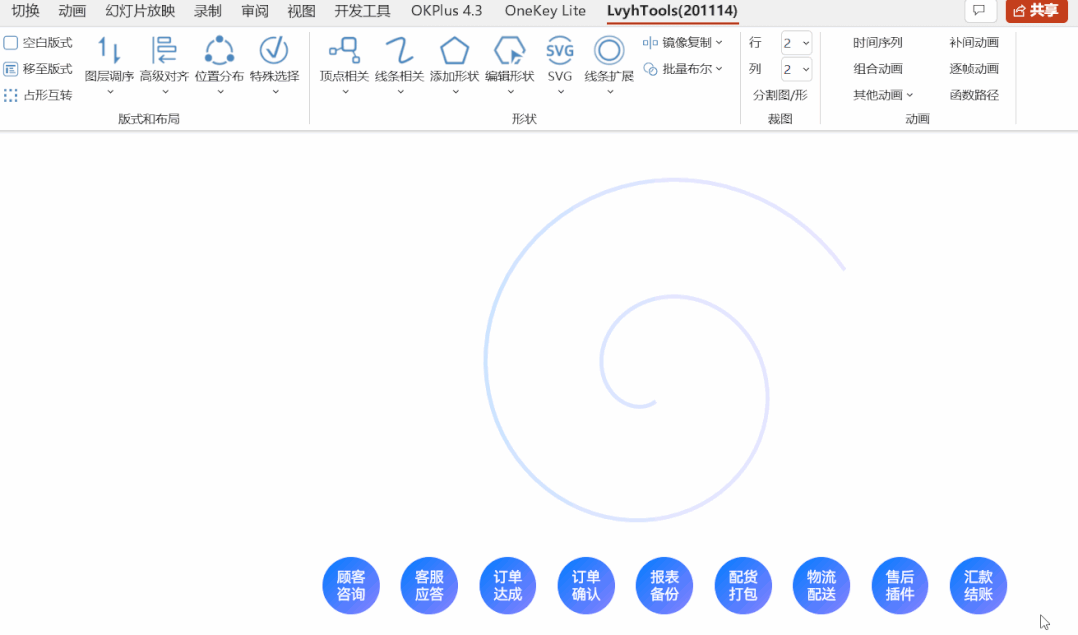Expand the 镜像复制 dropdown chevron

(x=719, y=43)
